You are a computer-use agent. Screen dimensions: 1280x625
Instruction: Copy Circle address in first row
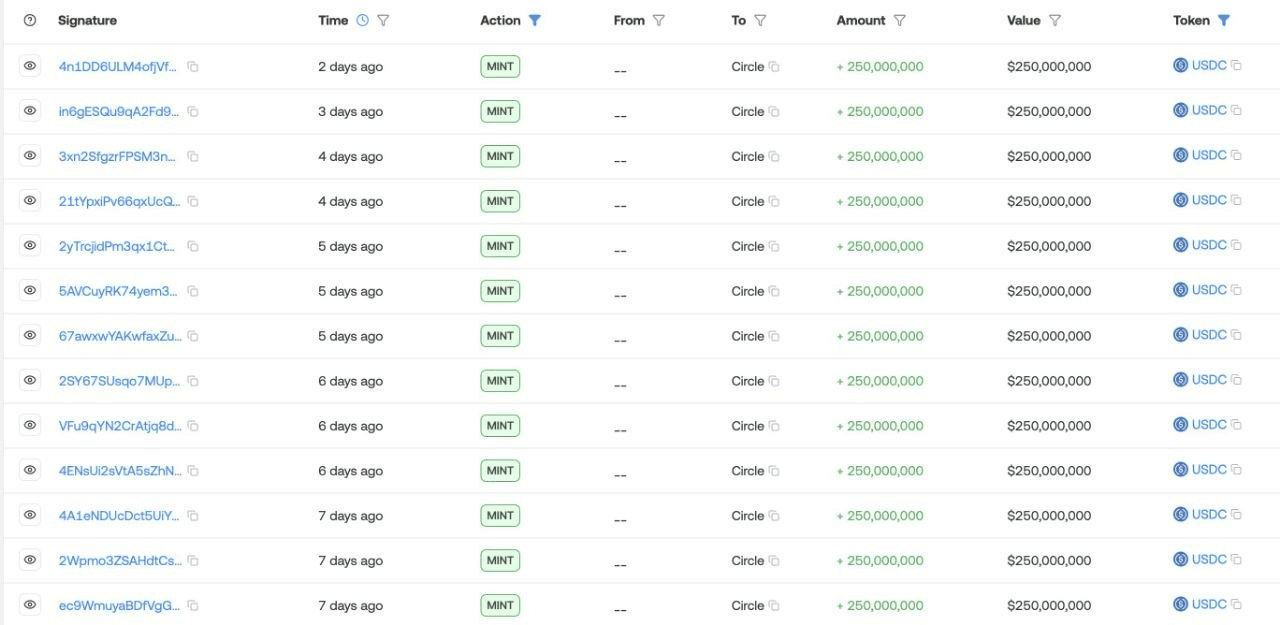pyautogui.click(x=774, y=67)
